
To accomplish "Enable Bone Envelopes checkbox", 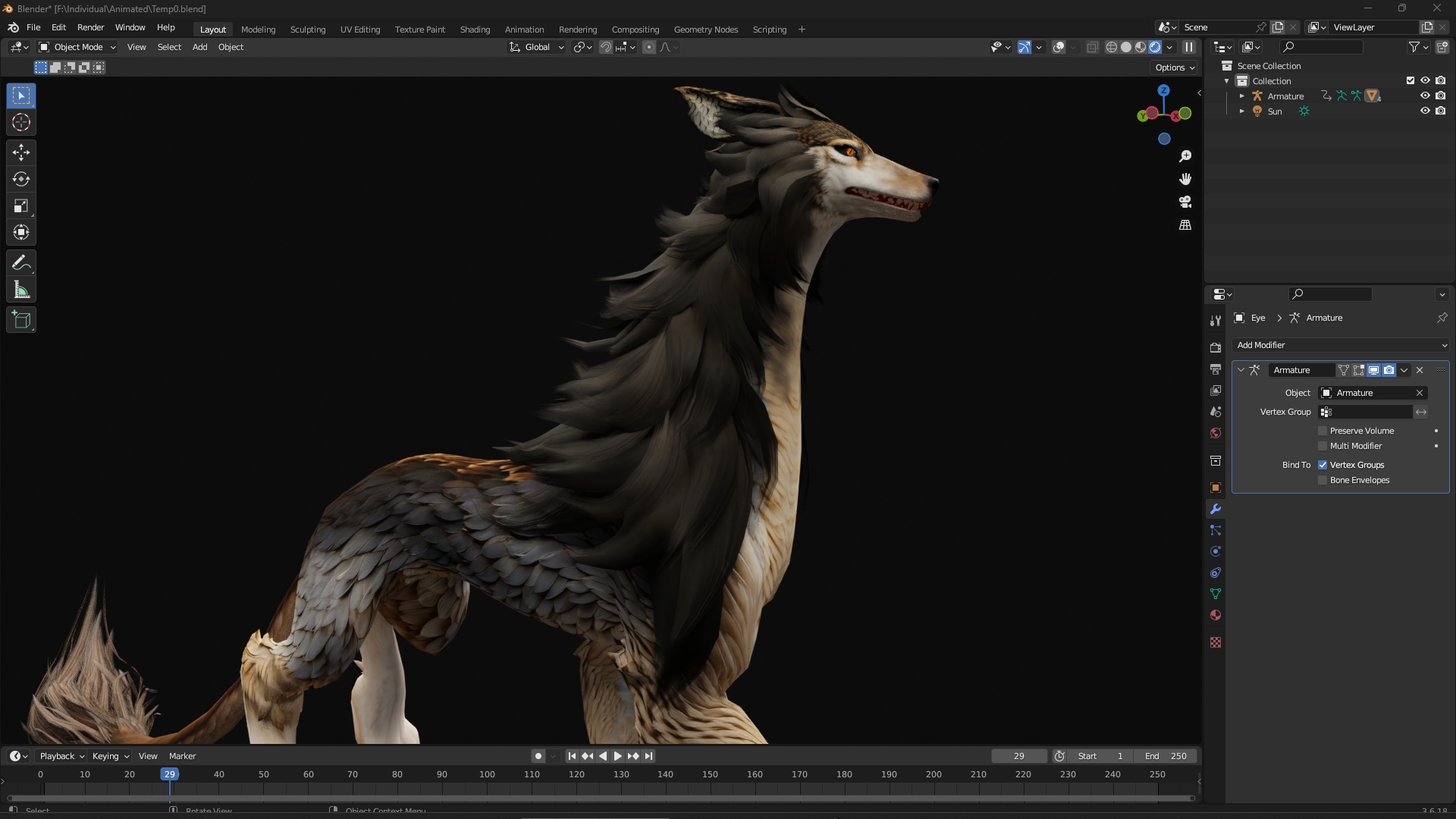I will [1323, 480].
